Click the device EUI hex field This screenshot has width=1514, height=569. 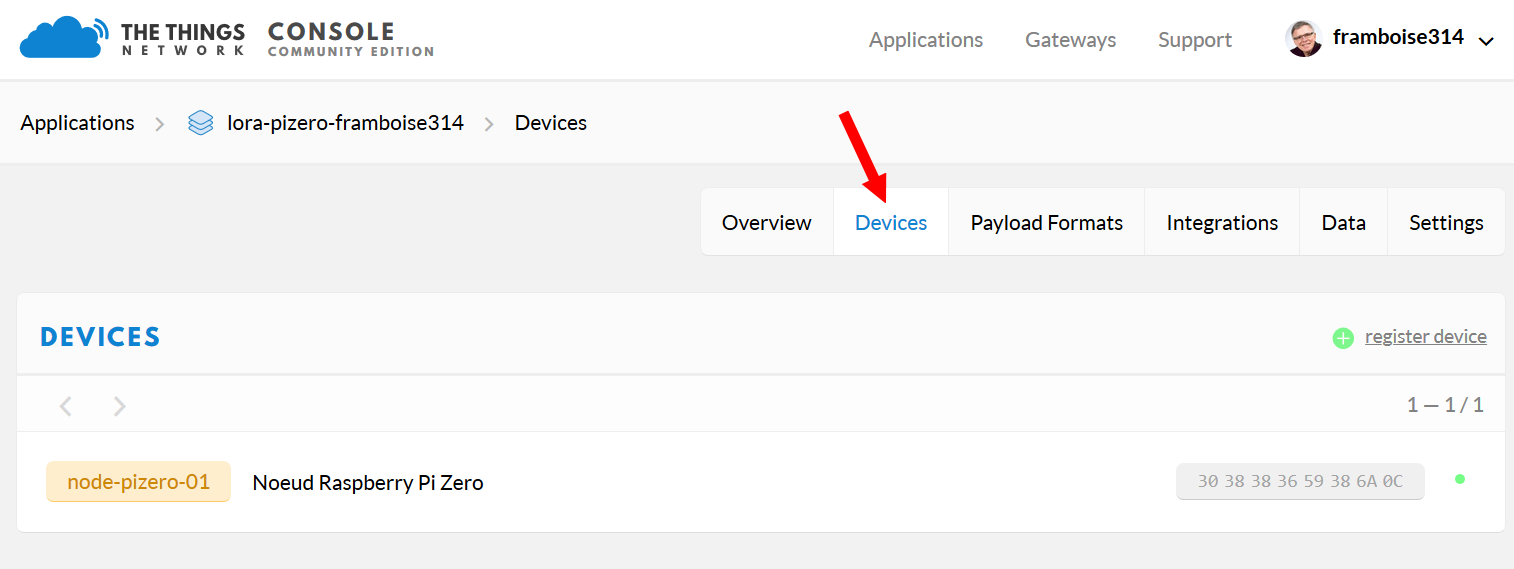click(x=1300, y=481)
